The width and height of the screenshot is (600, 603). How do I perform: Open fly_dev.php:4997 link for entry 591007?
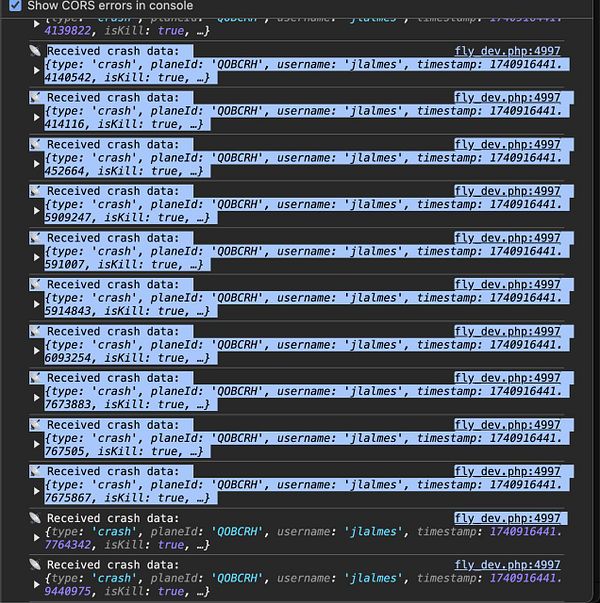pos(507,238)
